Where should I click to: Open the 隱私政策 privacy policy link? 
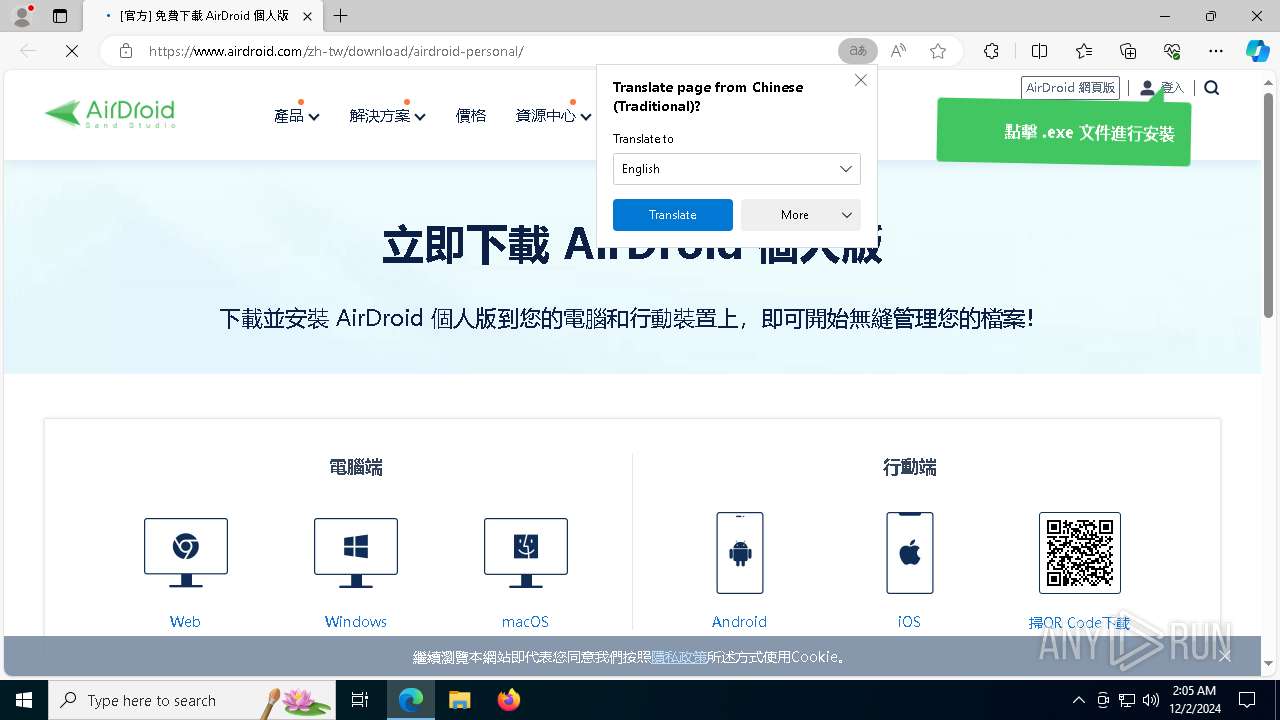680,657
